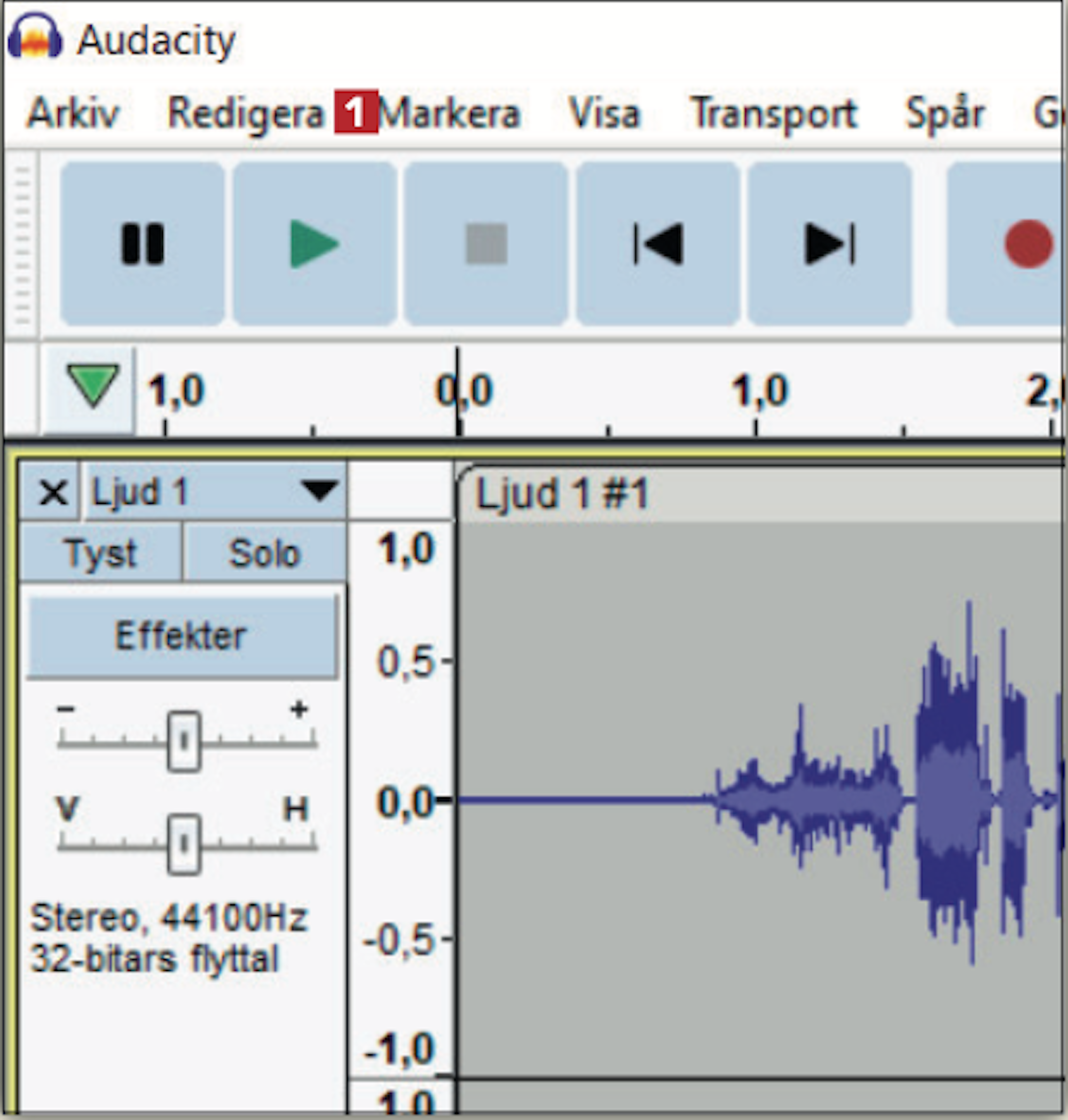
Task: Select the clip title Ljud 1 #1
Action: coord(562,493)
